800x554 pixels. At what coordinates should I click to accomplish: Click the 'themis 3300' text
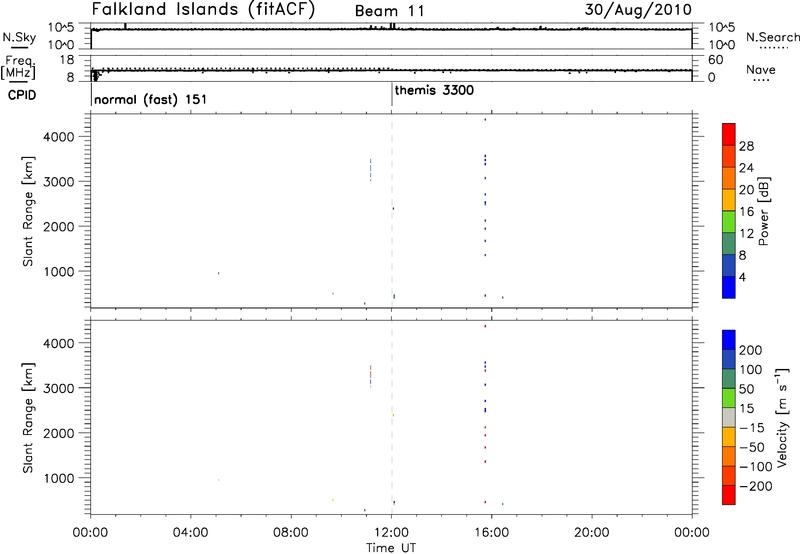click(x=434, y=90)
